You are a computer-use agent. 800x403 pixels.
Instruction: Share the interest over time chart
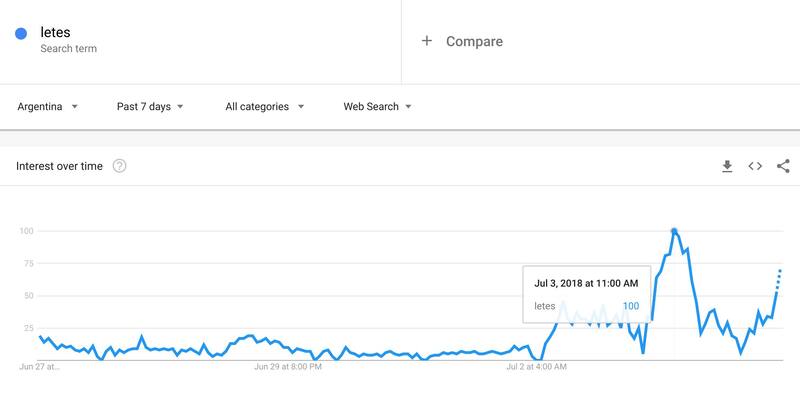783,166
